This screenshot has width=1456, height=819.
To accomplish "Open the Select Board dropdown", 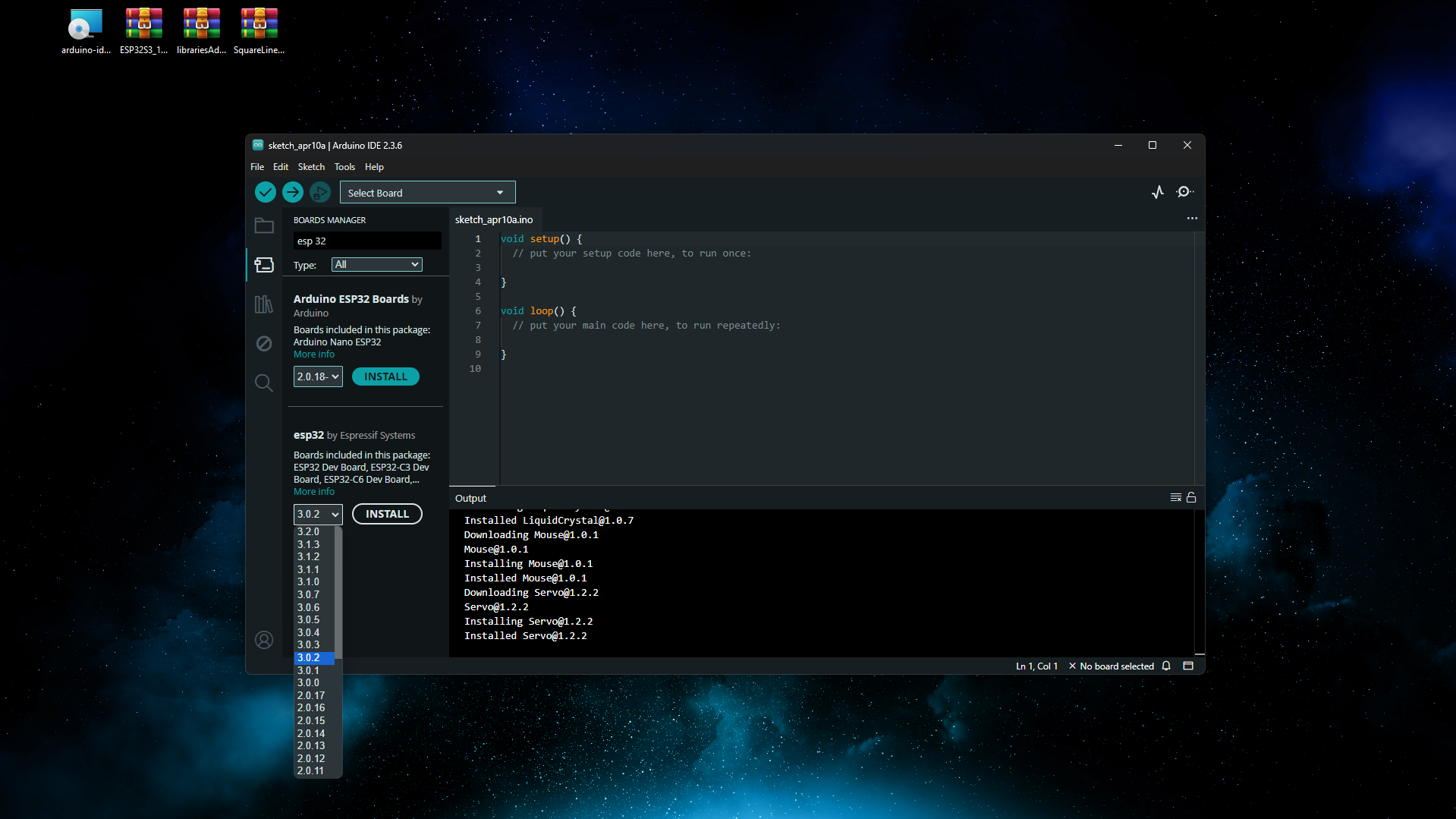I will coord(427,193).
